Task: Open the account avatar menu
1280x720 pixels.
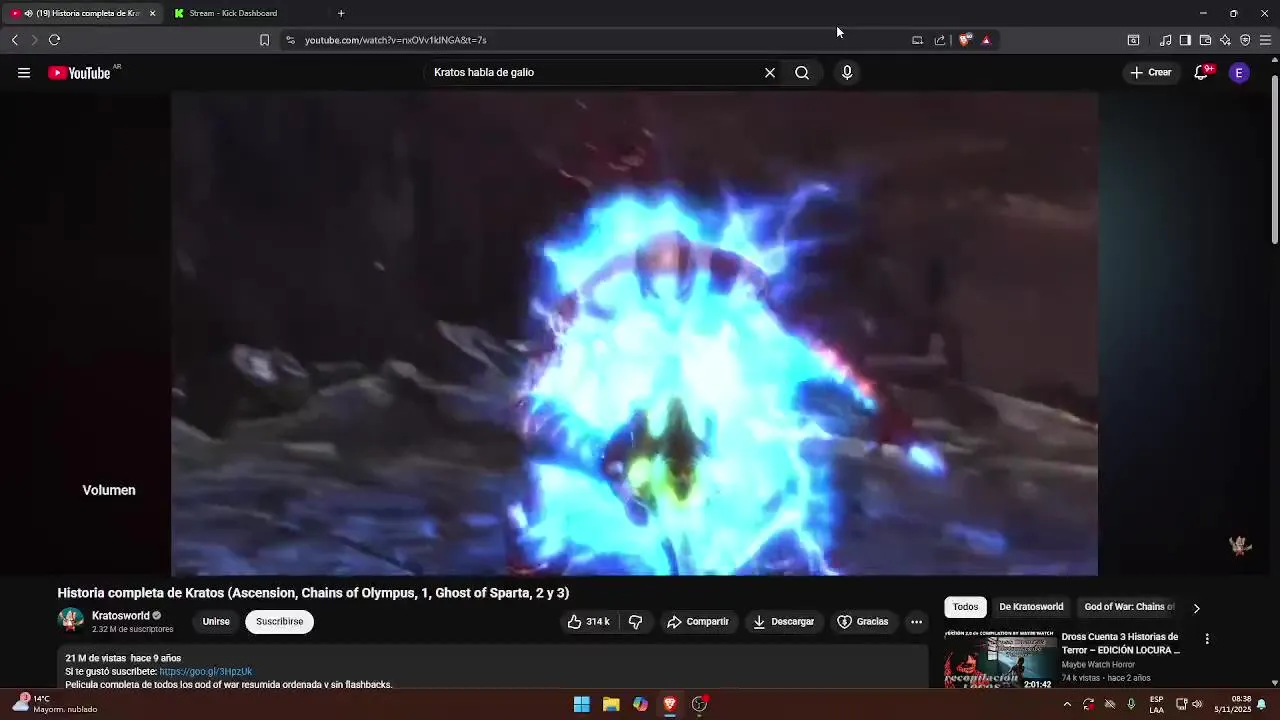Action: coord(1239,73)
